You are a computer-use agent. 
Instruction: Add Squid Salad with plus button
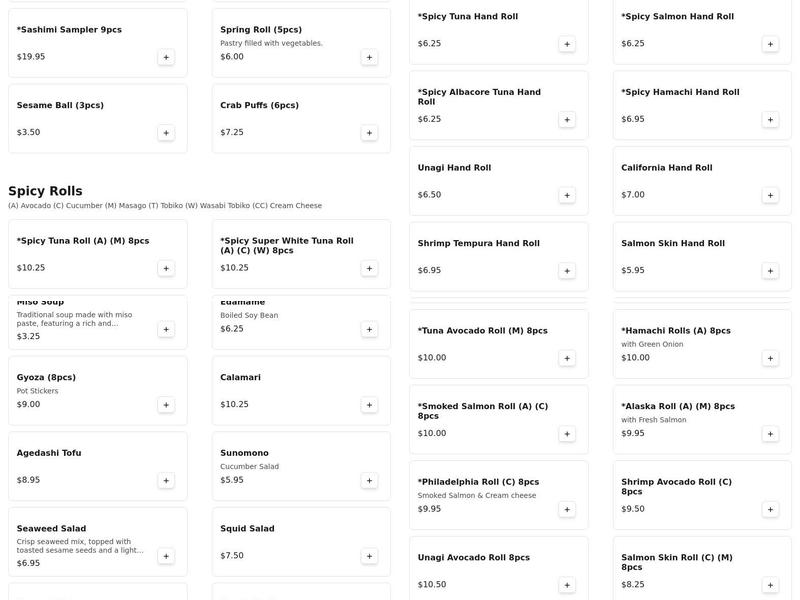pyautogui.click(x=369, y=556)
